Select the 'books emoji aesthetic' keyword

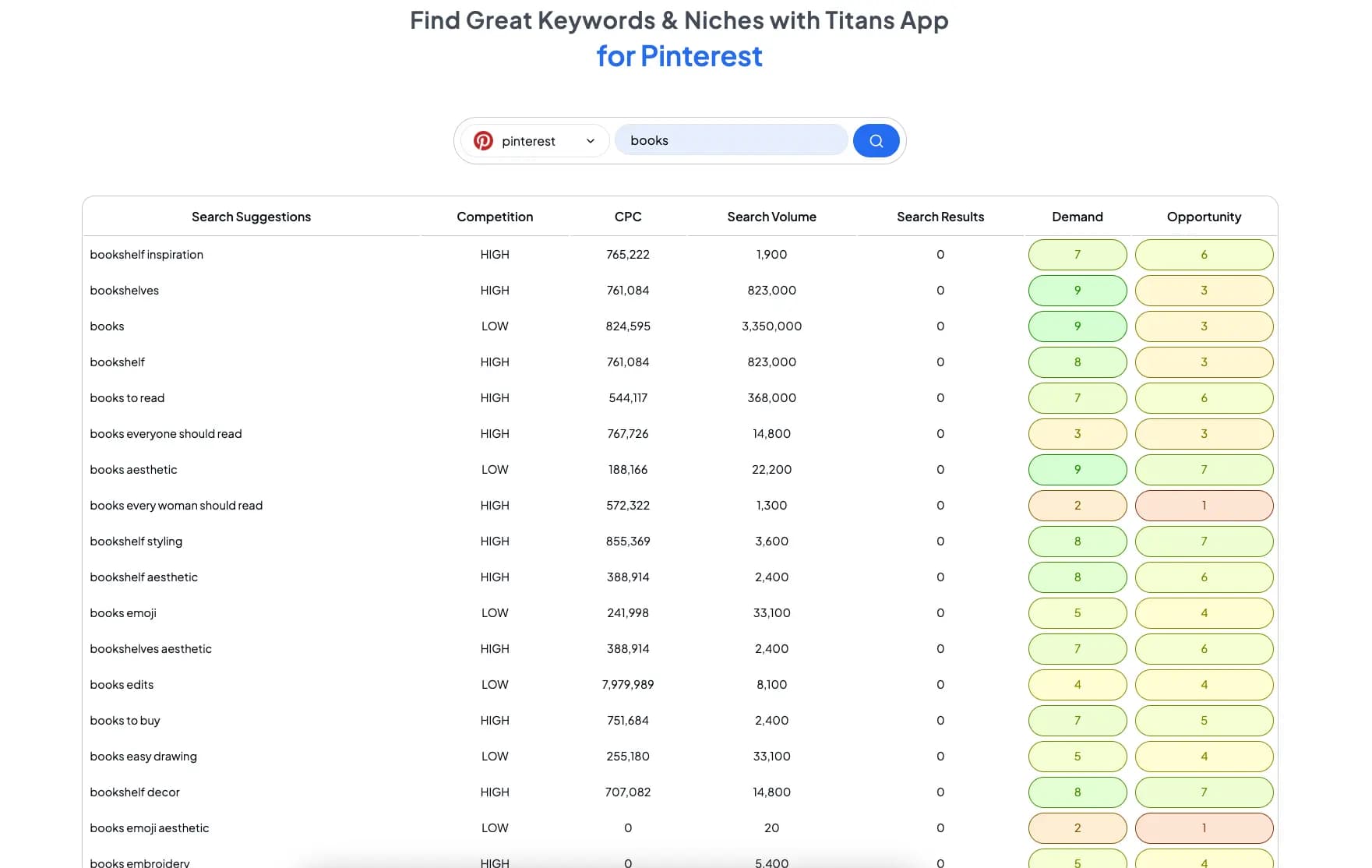coord(150,828)
